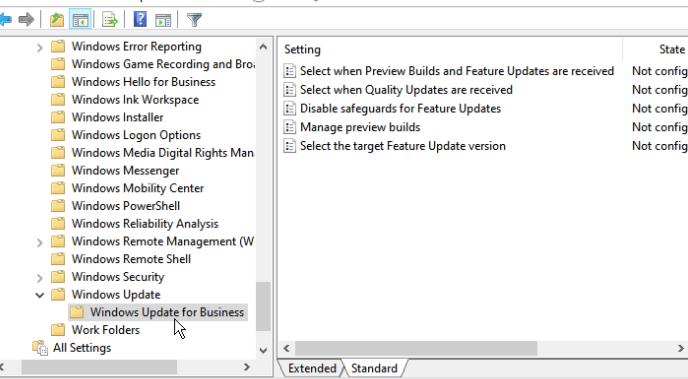Select Windows Remote Shell folder
The height and width of the screenshot is (379, 688).
tap(131, 259)
